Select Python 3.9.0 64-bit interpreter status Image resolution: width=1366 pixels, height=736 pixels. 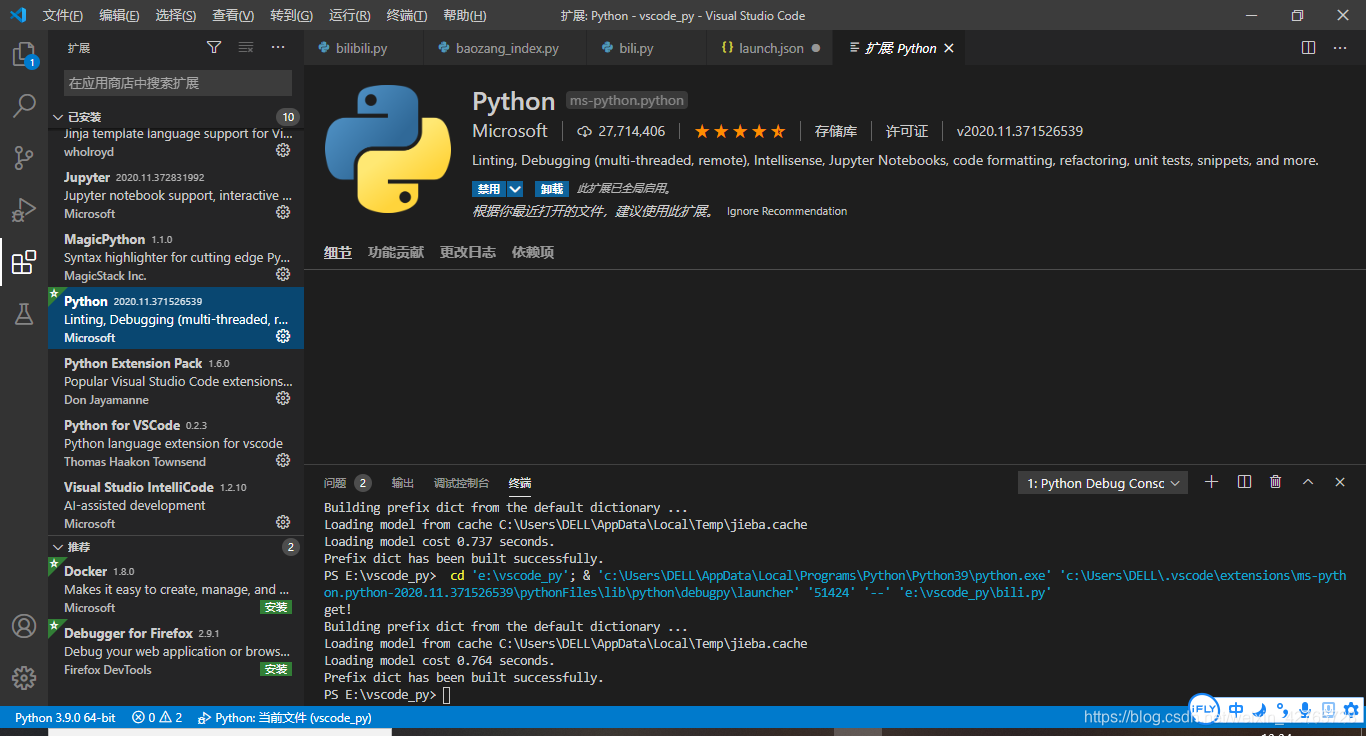[x=65, y=718]
